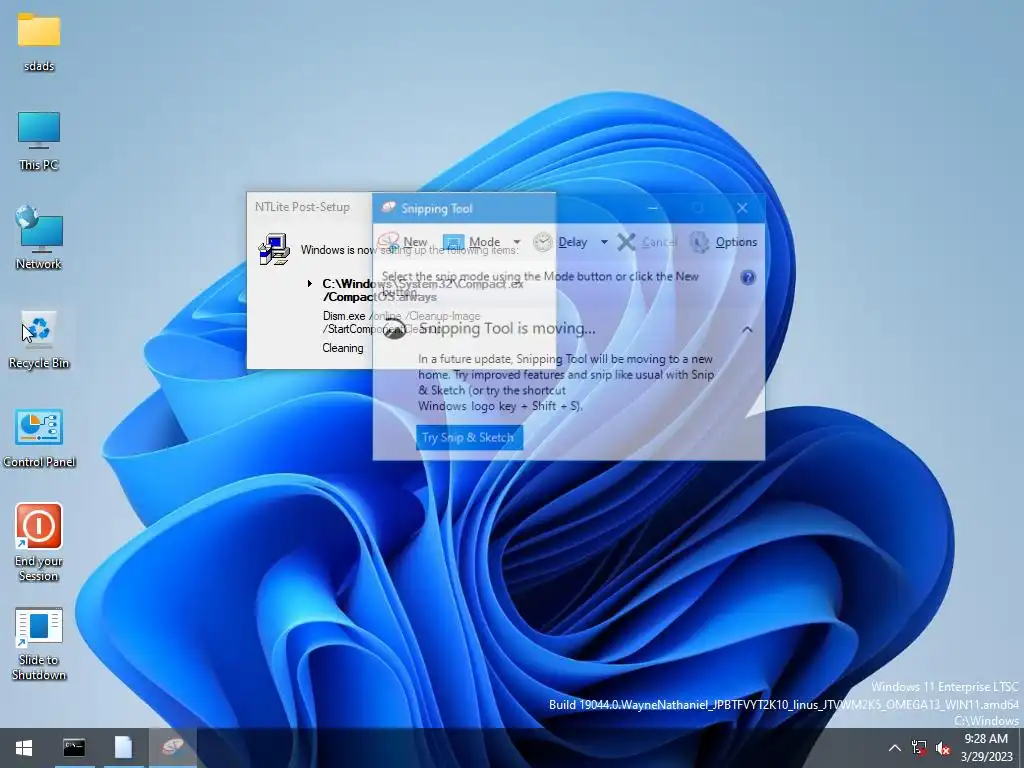Expand the Delay dropdown arrow
Image resolution: width=1024 pixels, height=768 pixels.
[x=604, y=242]
